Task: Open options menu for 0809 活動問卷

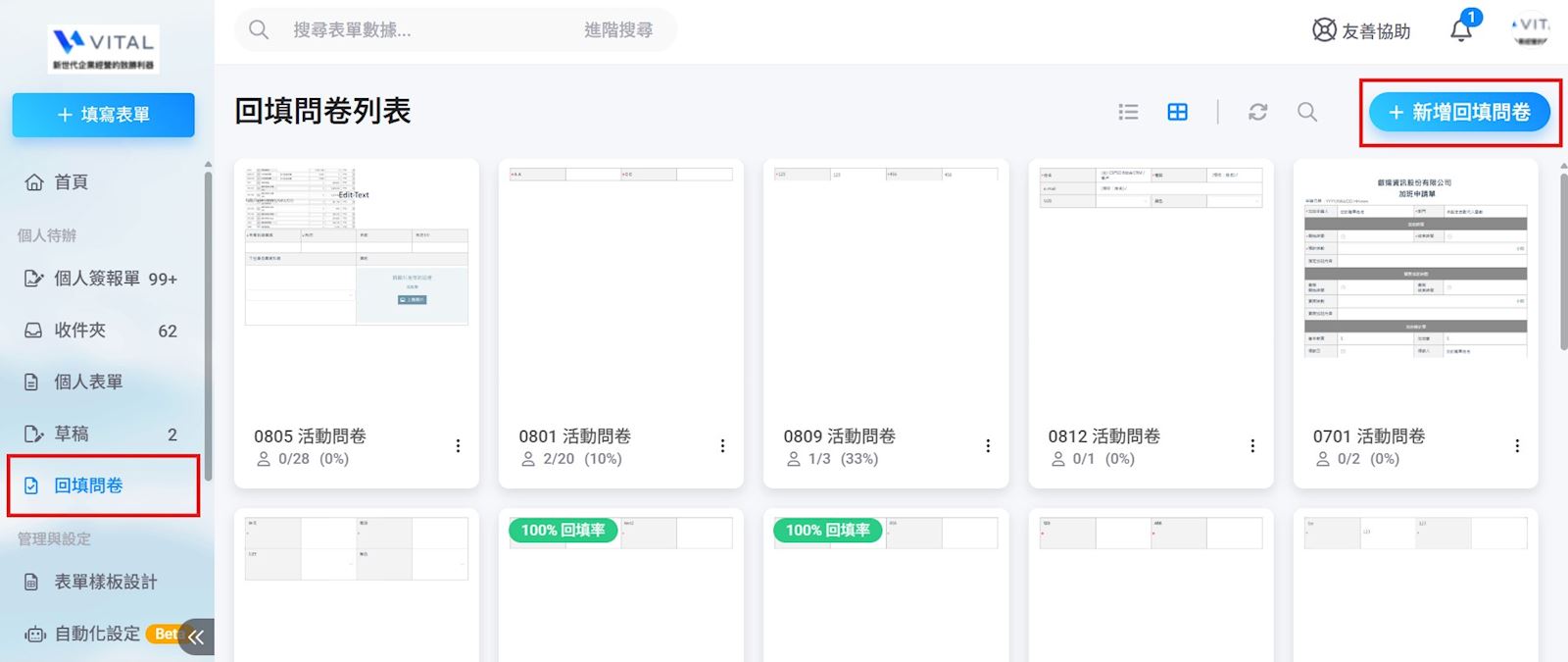Action: pos(987,446)
